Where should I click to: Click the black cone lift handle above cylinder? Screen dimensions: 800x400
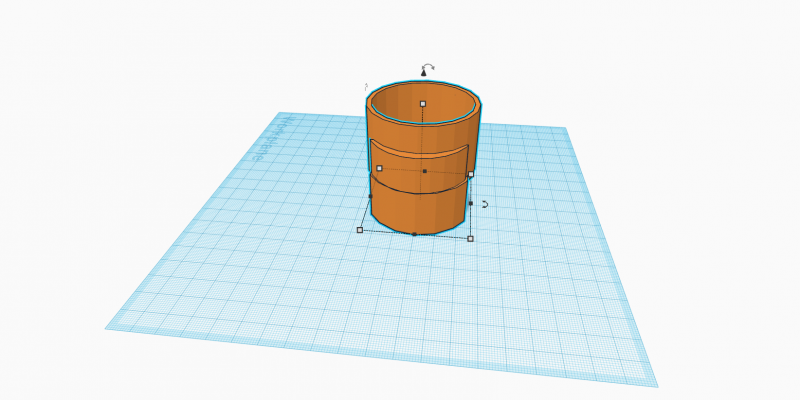pyautogui.click(x=424, y=74)
